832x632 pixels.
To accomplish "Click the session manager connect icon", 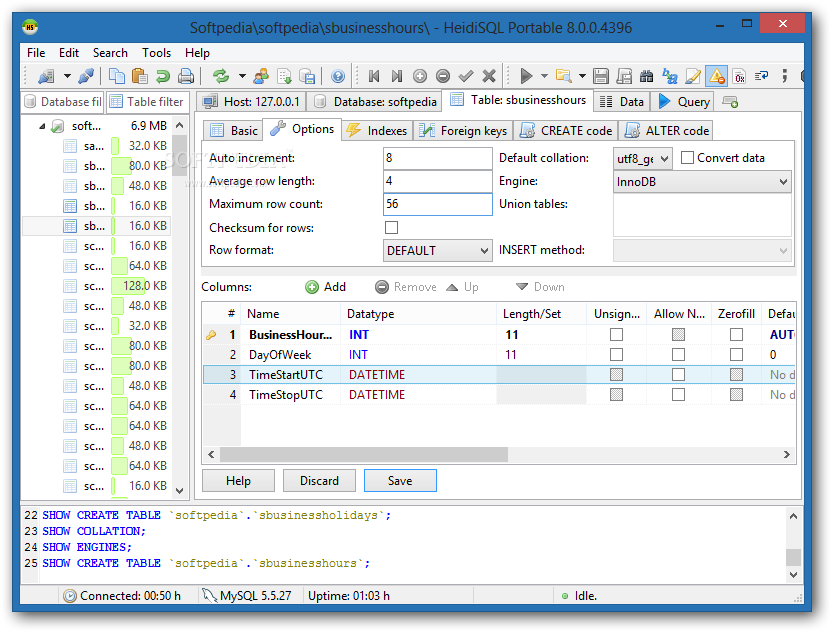I will click(46, 76).
